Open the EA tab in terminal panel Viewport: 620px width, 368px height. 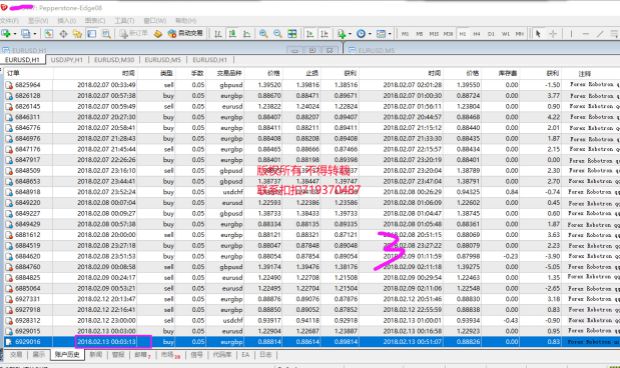coord(245,355)
